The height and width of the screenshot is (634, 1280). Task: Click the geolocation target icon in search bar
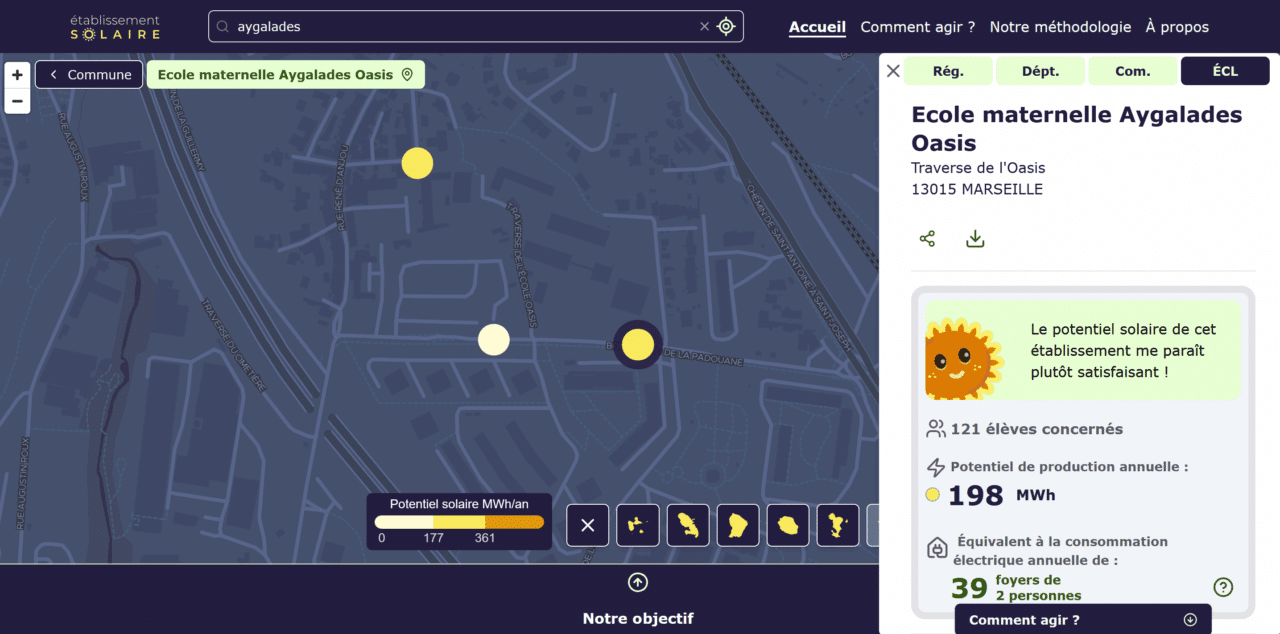pos(726,27)
